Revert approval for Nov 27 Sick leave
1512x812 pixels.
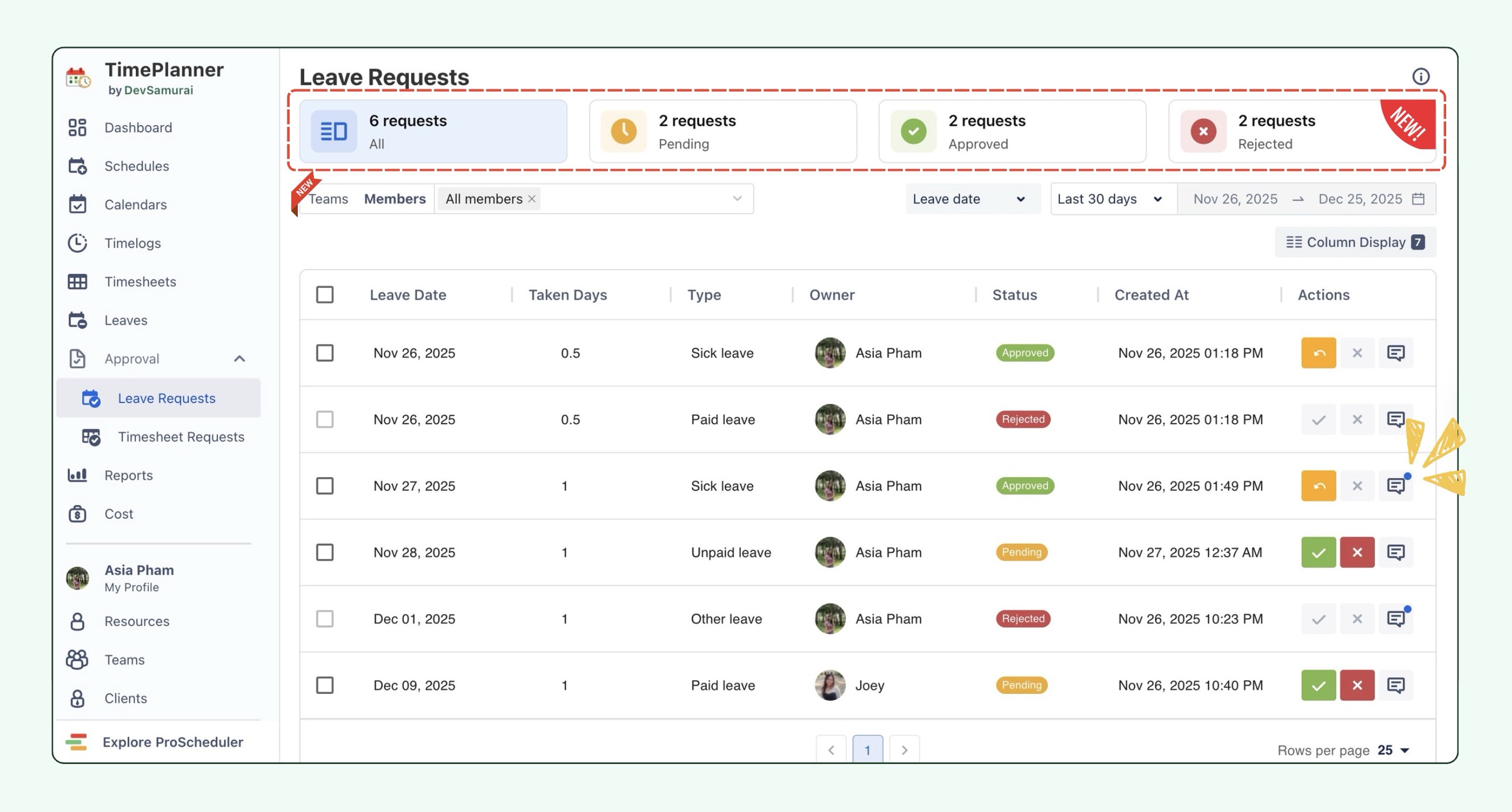1318,486
